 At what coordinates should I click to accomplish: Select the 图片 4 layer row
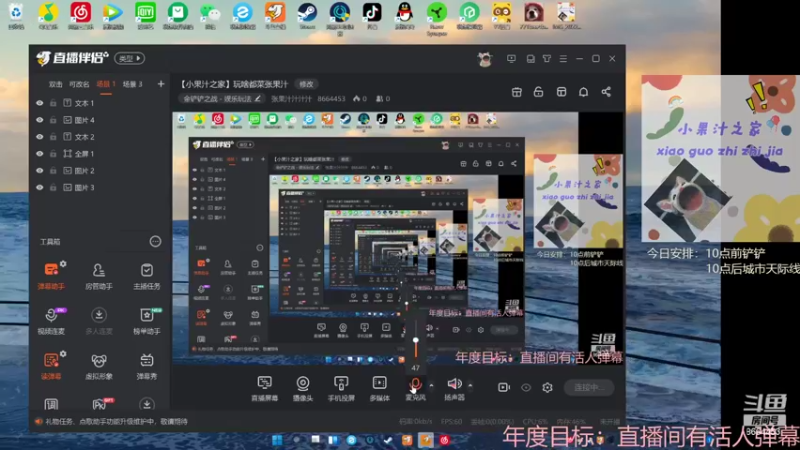click(x=99, y=120)
